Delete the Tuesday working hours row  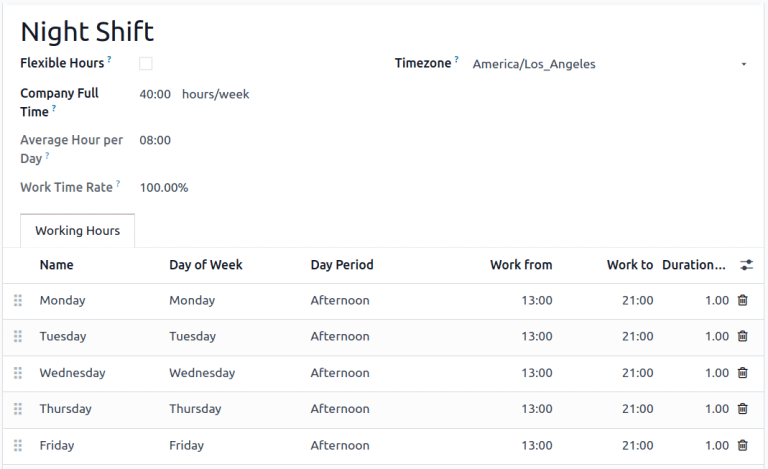(x=742, y=337)
